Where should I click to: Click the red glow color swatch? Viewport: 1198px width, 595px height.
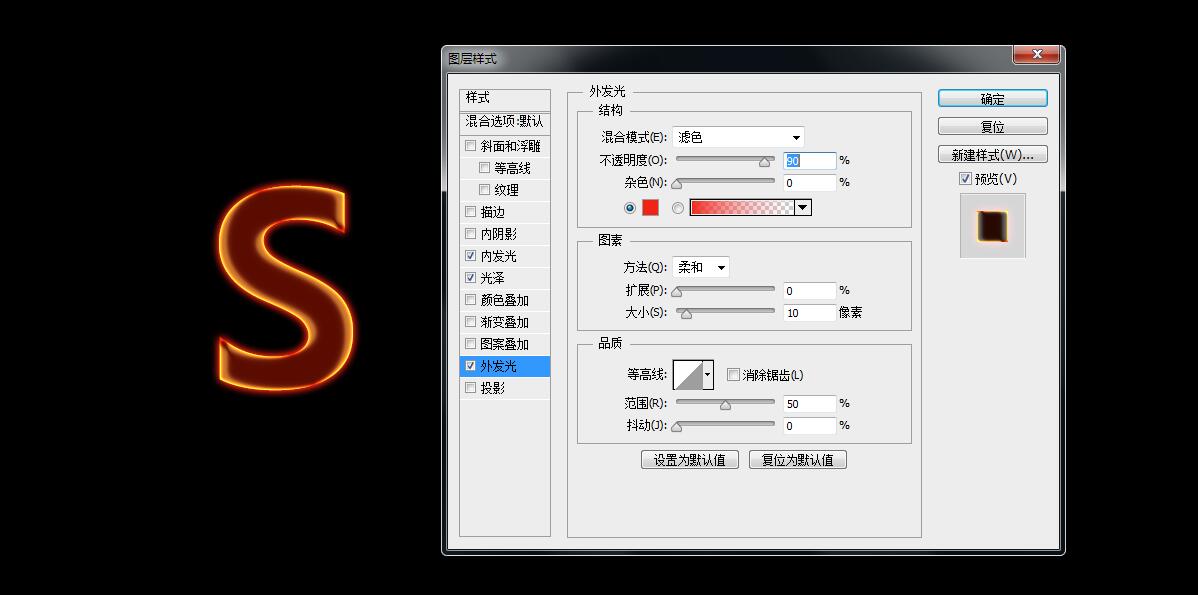[650, 208]
